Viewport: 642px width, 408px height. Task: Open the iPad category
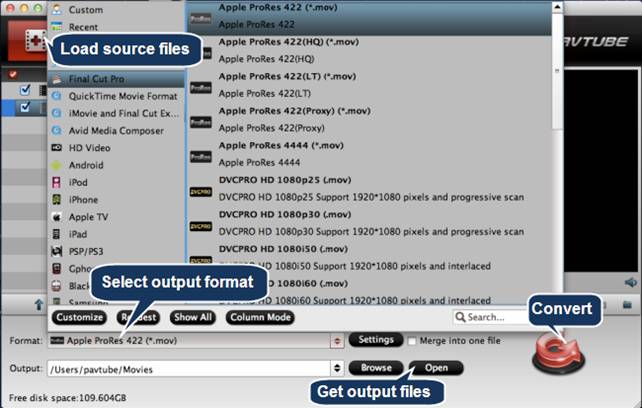116,234
